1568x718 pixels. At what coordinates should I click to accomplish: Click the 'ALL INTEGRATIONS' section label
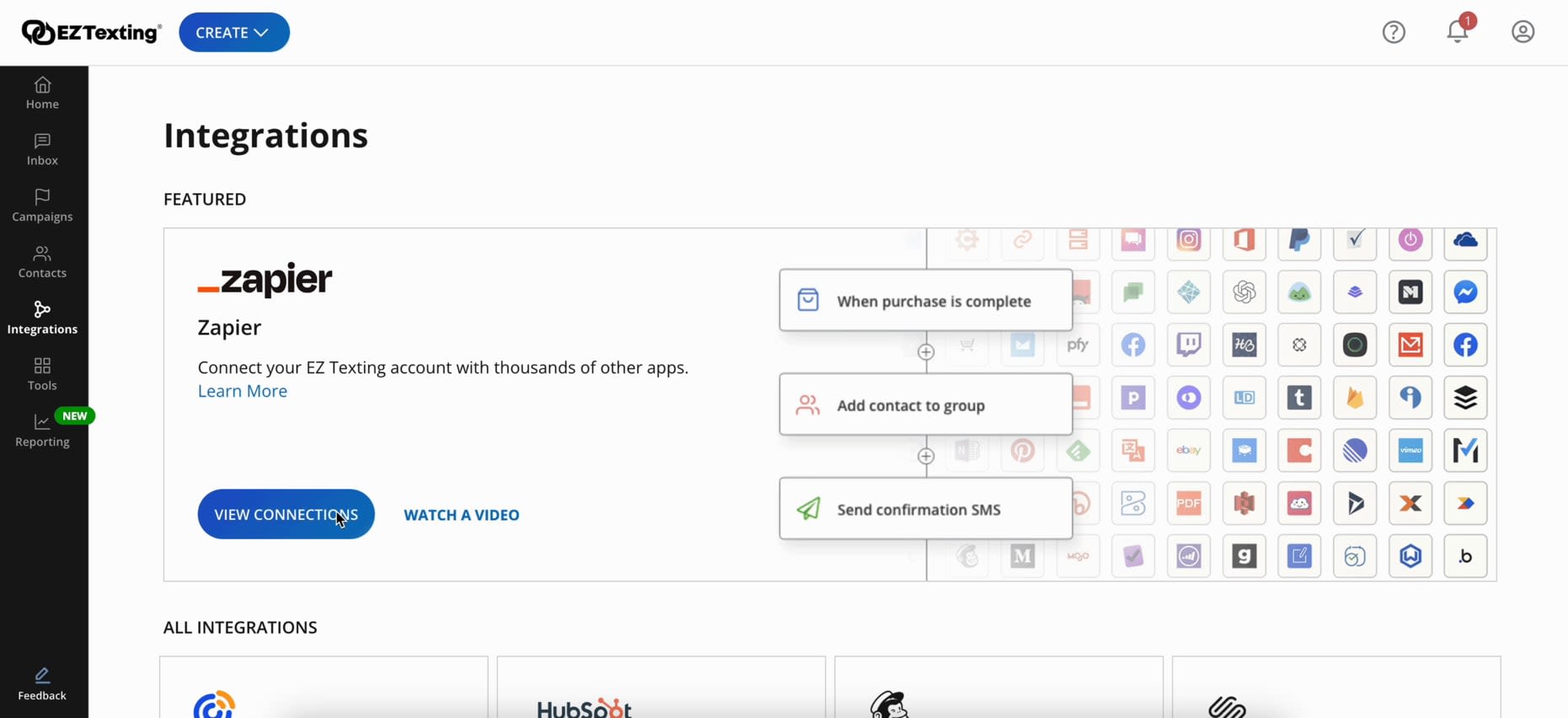click(x=240, y=628)
